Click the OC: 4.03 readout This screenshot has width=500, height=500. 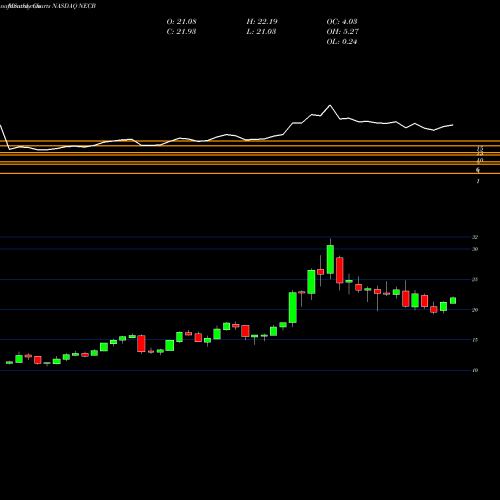pyautogui.click(x=342, y=22)
